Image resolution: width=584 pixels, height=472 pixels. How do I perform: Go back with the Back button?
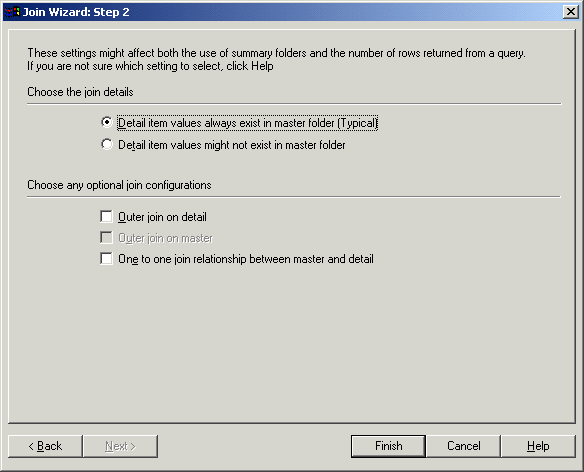pos(45,446)
